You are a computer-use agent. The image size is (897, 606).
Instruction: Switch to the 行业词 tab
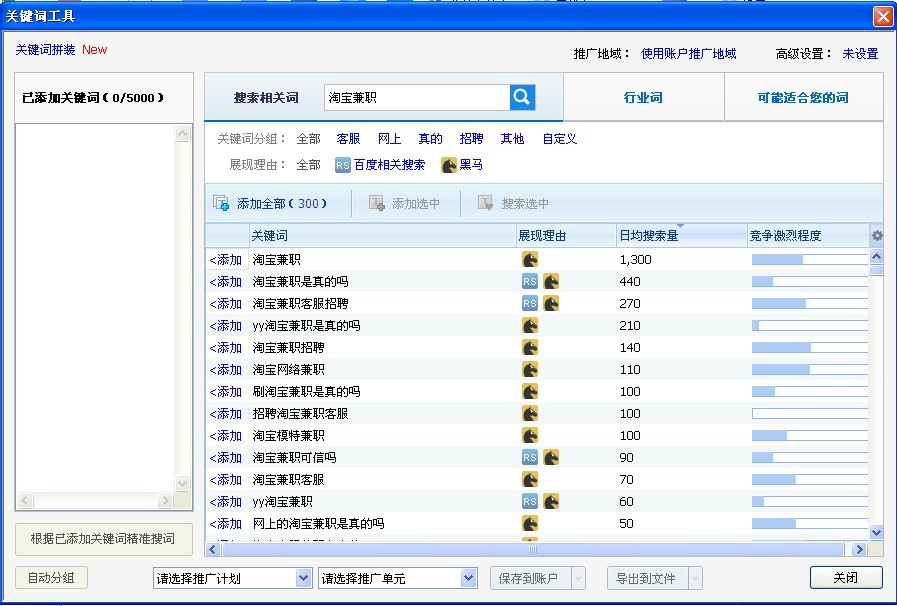[x=643, y=98]
